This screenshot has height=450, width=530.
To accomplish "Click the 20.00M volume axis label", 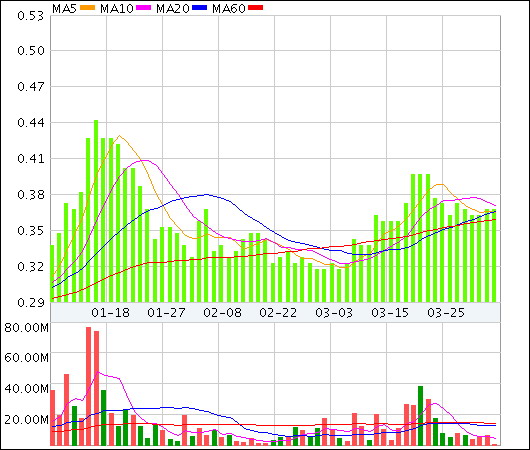I will (26, 420).
